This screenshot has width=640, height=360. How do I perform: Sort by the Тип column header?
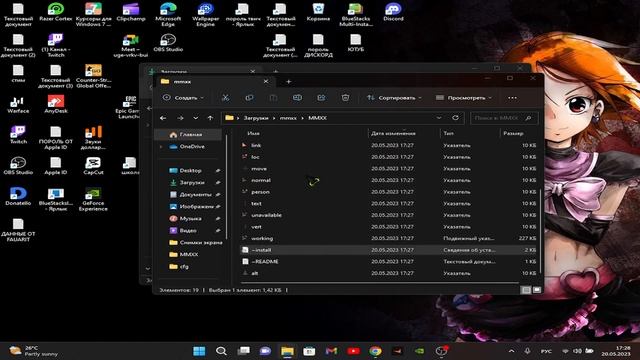point(449,133)
